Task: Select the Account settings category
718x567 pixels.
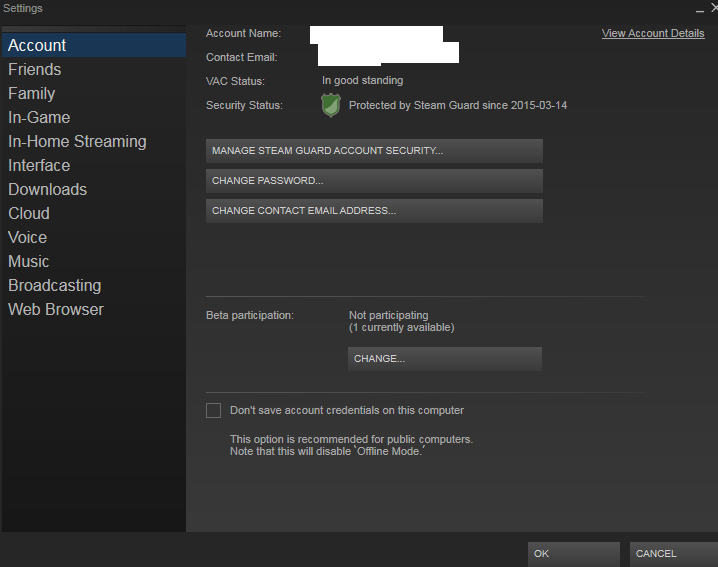Action: click(x=94, y=45)
